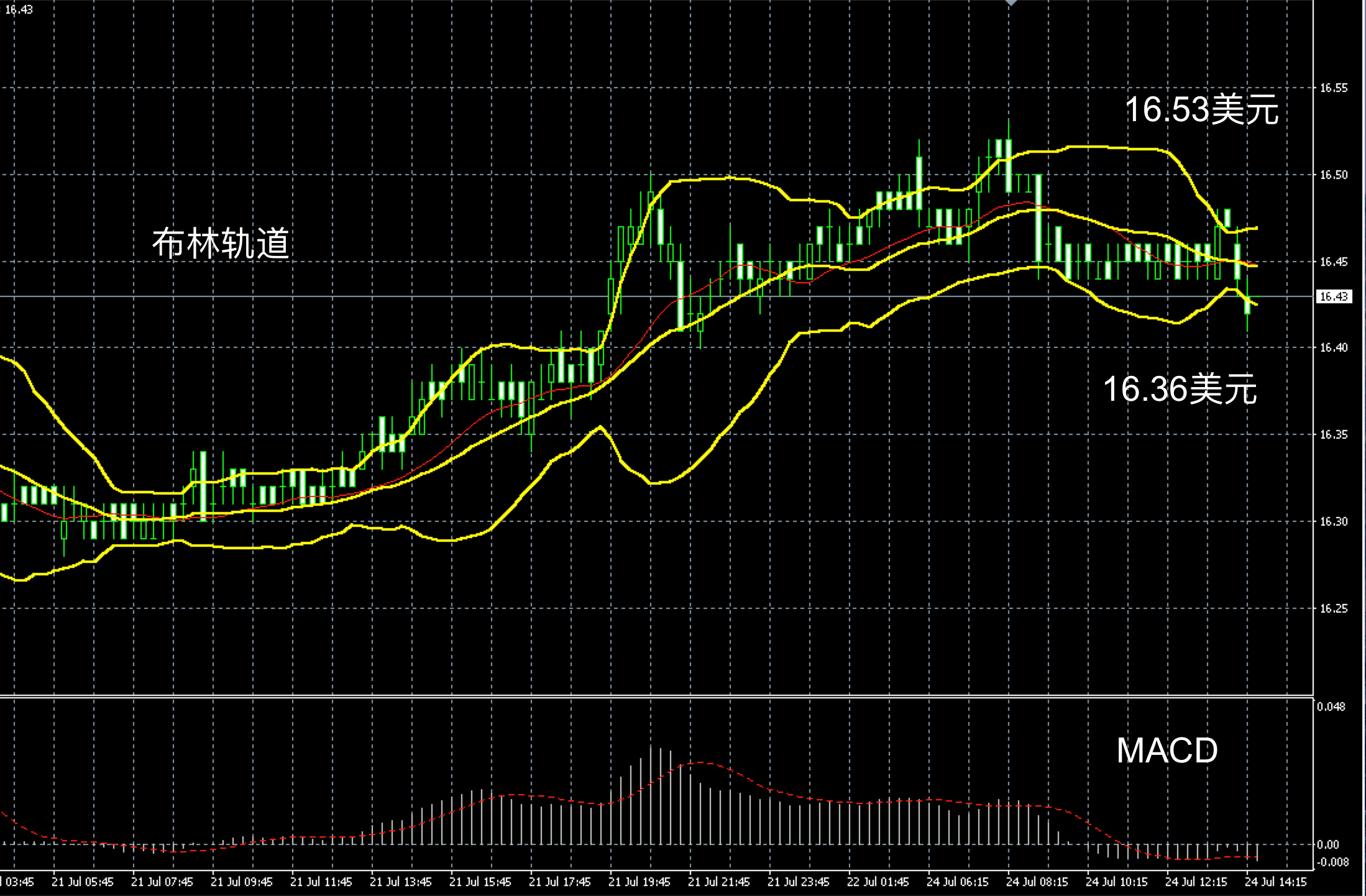Select the 21 Jul 19:45 time label
The image size is (1366, 896).
point(639,882)
